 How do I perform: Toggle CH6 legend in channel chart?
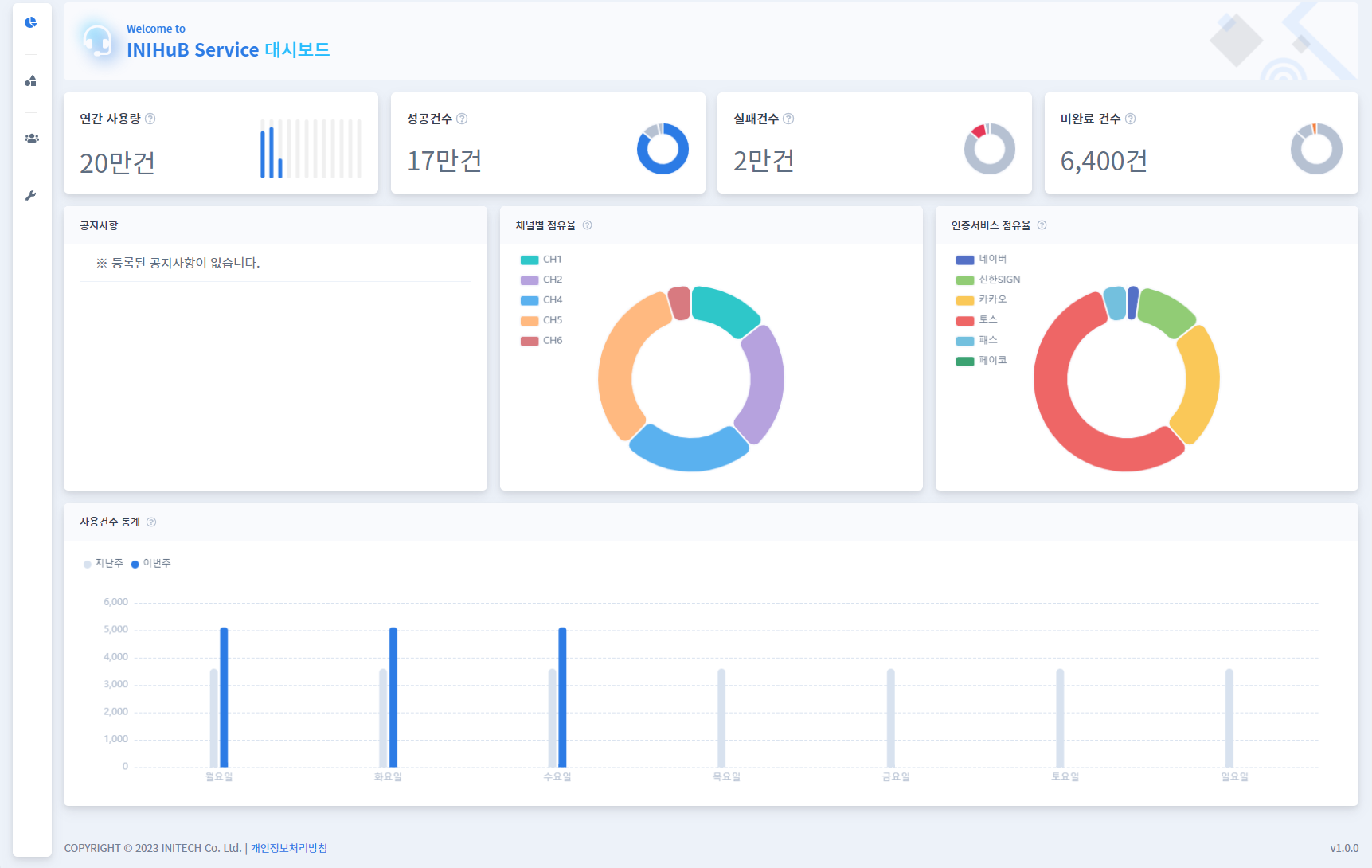541,341
